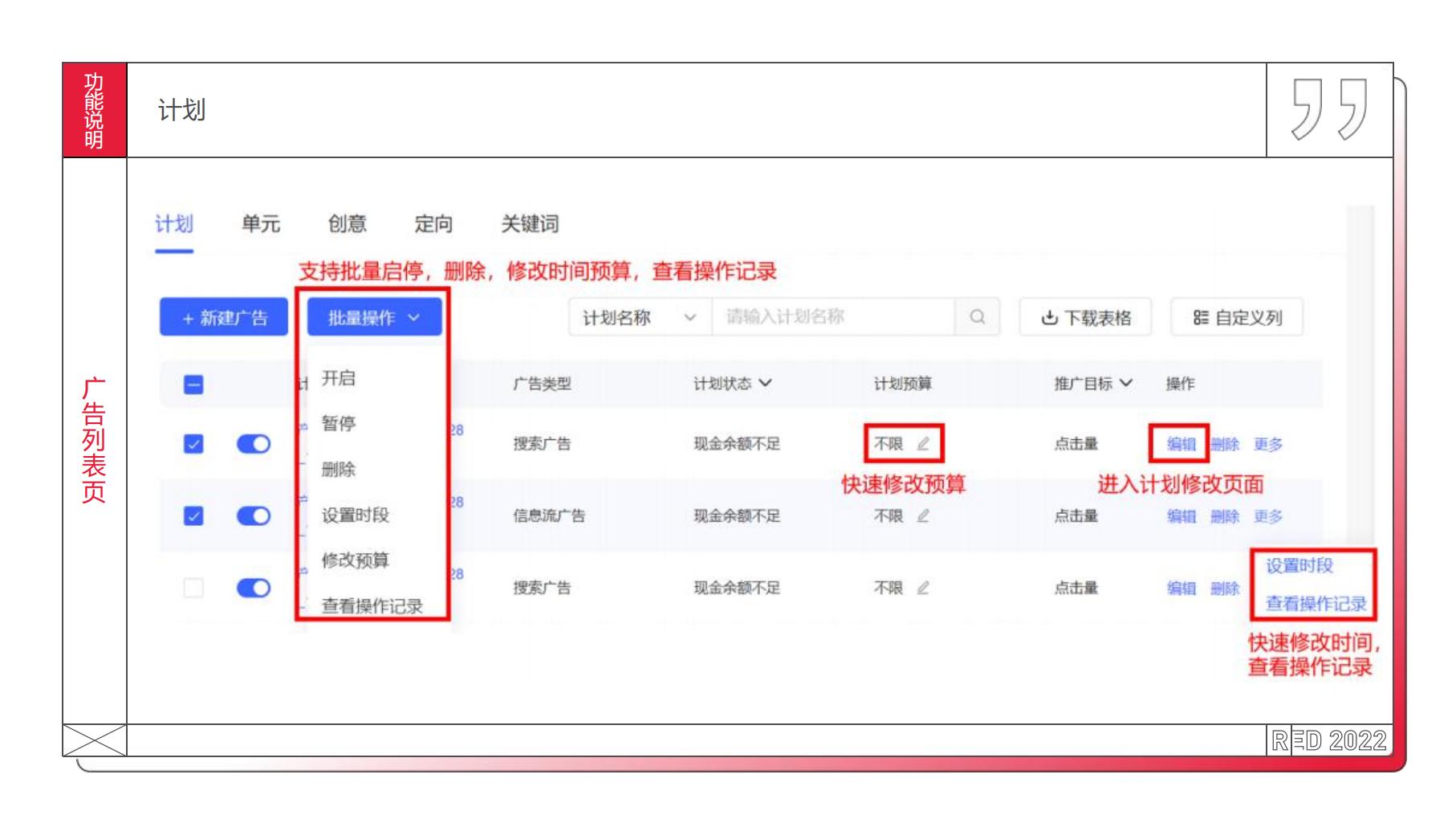Click the budget pencil icon in the last row
Viewport: 1456px width, 819px height.
pos(923,589)
